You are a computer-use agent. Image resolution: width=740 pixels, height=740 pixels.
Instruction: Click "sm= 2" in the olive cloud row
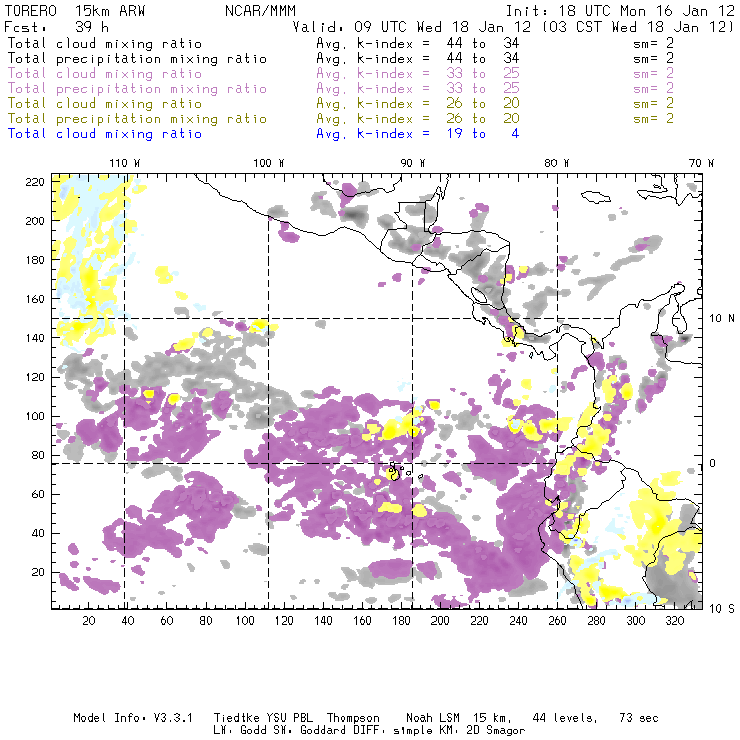pyautogui.click(x=653, y=103)
